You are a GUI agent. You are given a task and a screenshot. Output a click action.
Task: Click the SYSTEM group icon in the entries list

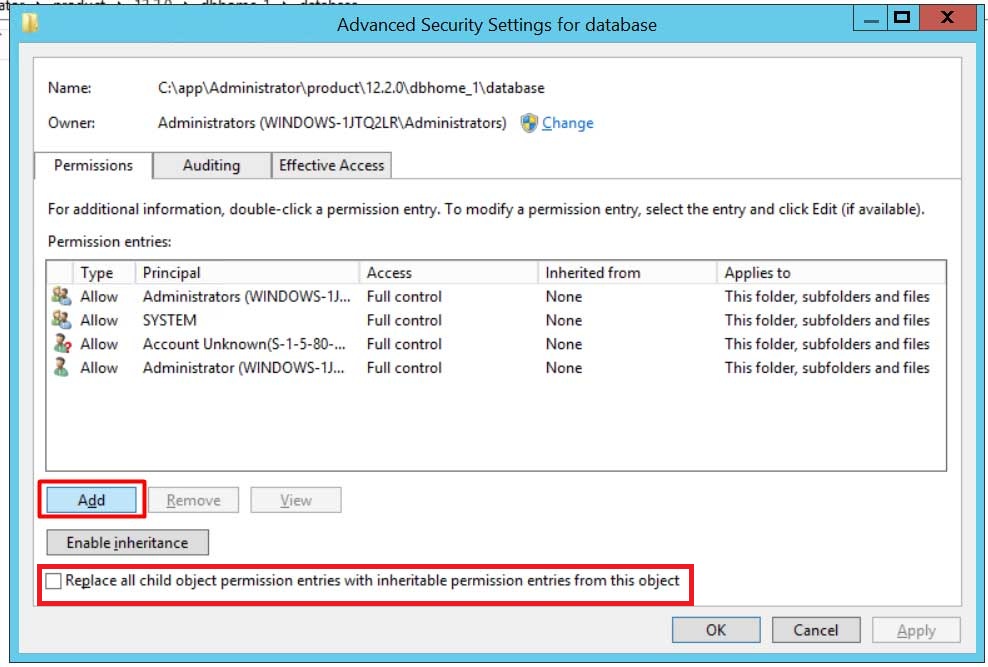click(62, 320)
